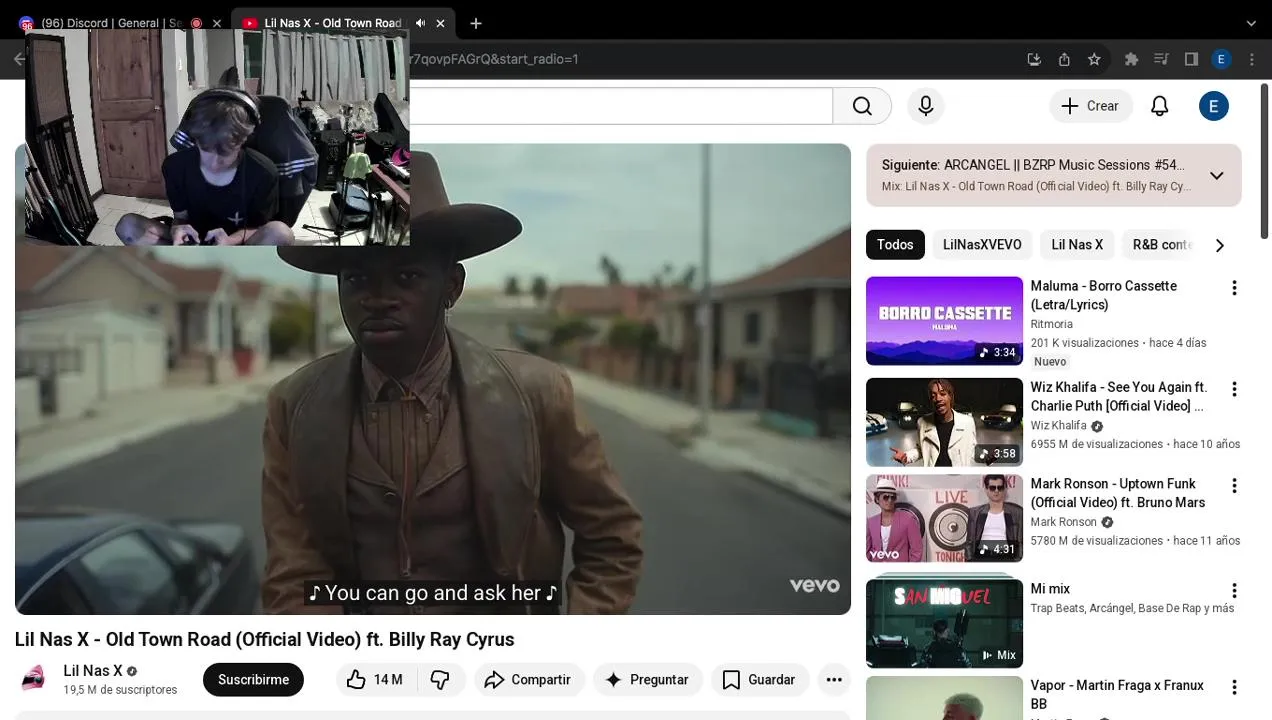Screen dimensions: 1272x720
Task: Open the Mi mix playlist thumbnail
Action: [944, 623]
